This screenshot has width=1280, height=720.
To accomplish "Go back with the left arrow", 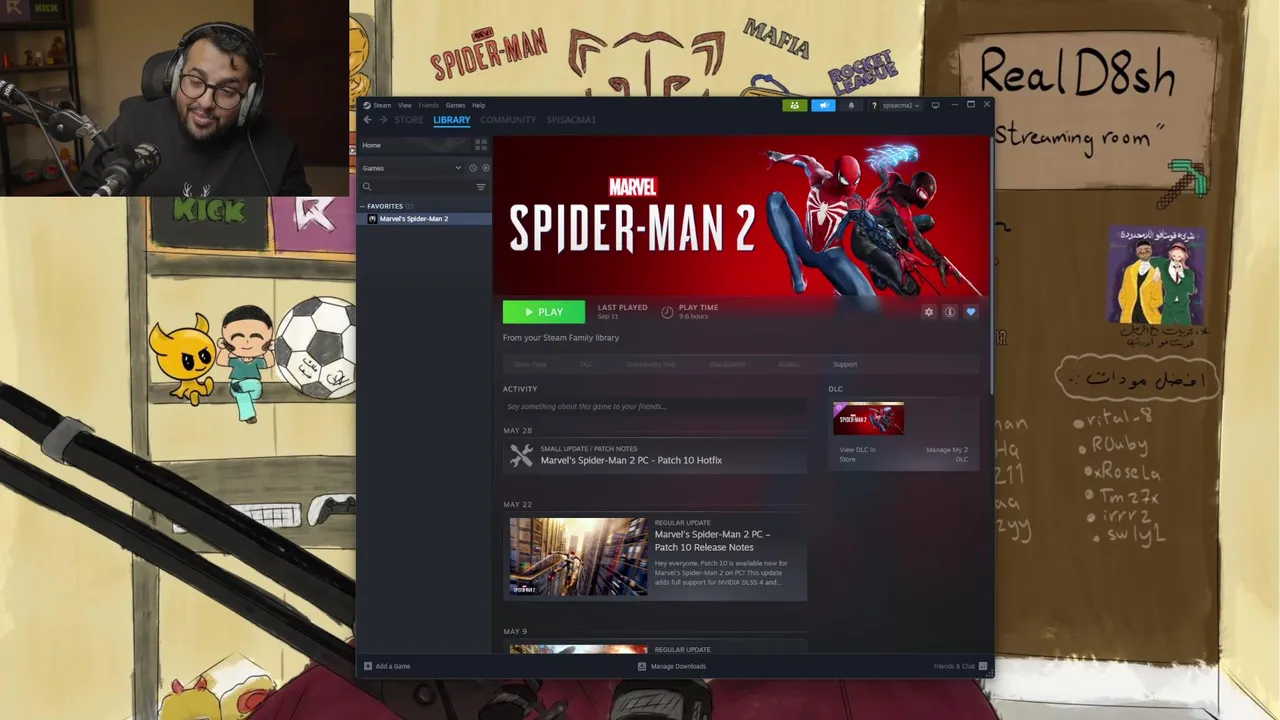I will click(x=367, y=120).
